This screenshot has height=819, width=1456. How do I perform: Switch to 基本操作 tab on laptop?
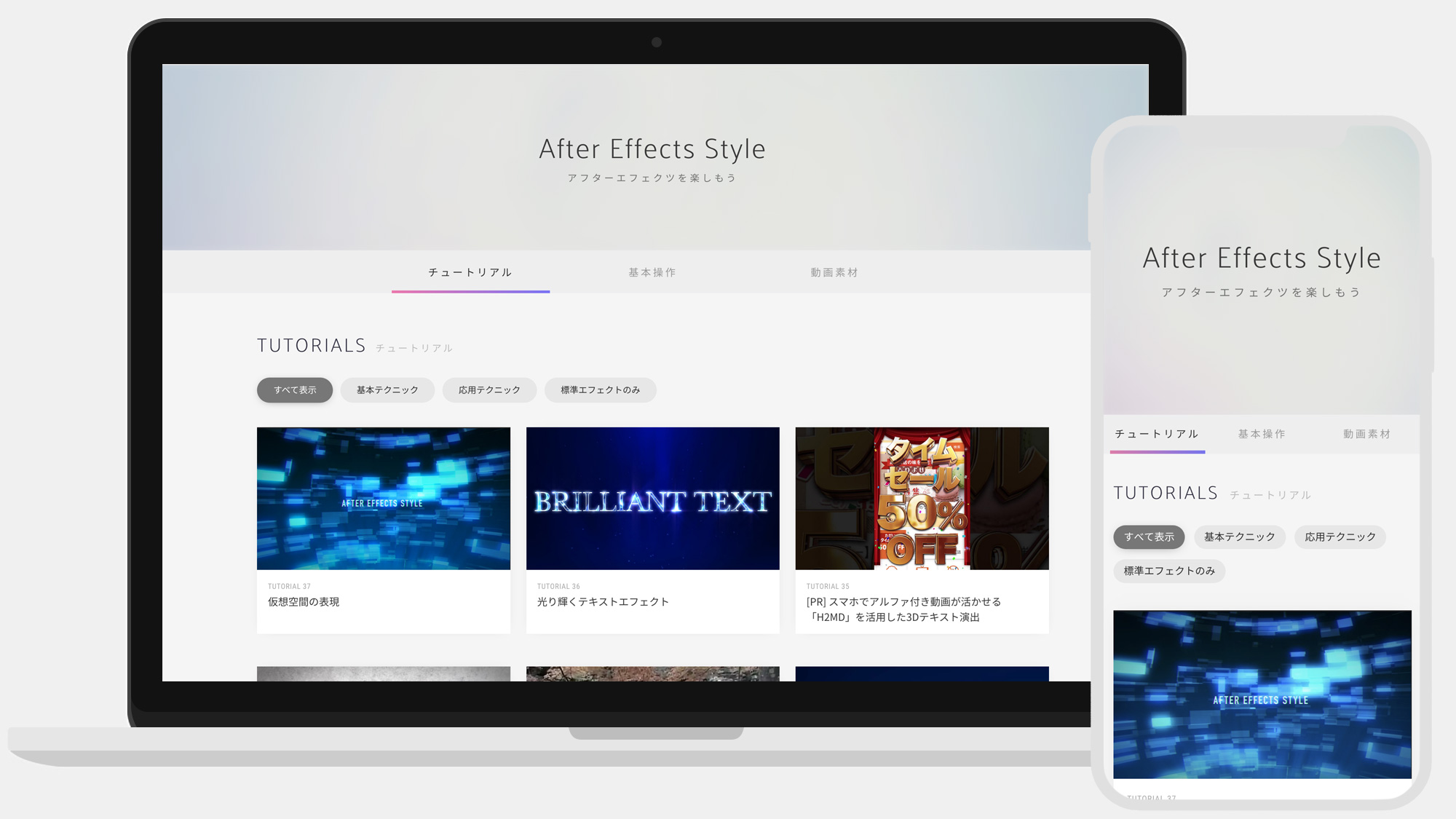[x=652, y=272]
